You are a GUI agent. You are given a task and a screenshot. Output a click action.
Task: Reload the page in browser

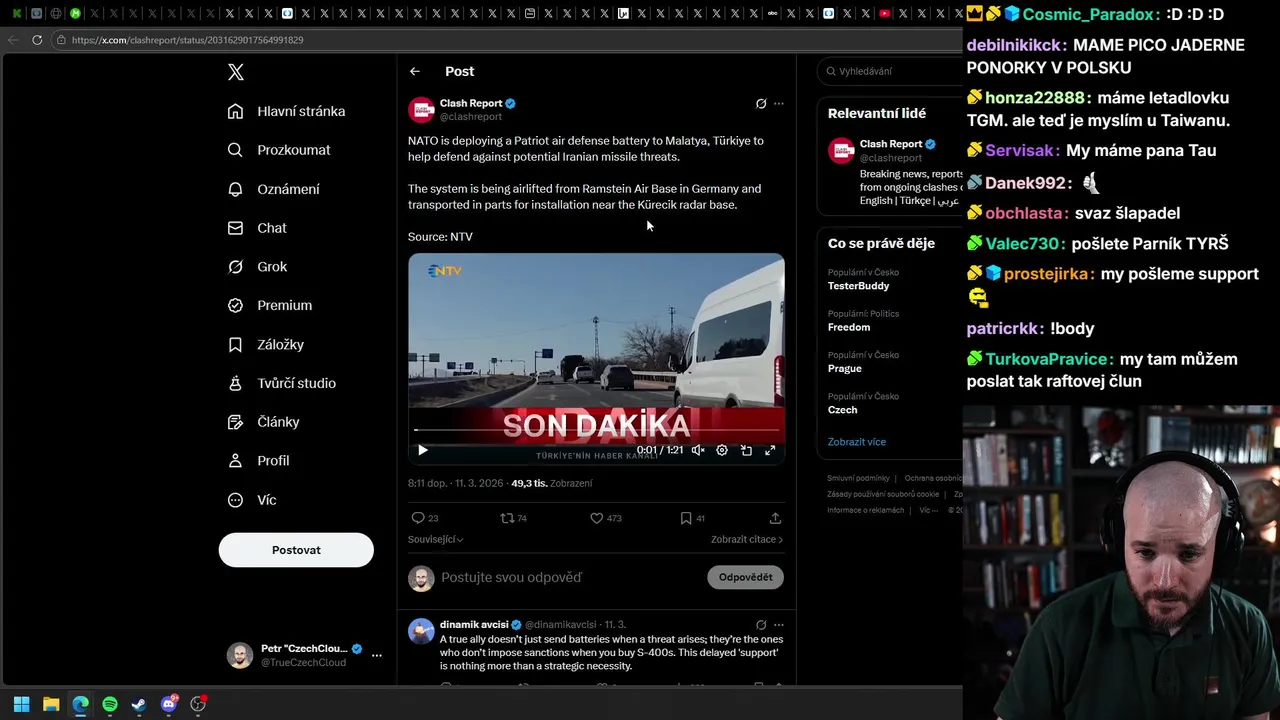point(37,40)
